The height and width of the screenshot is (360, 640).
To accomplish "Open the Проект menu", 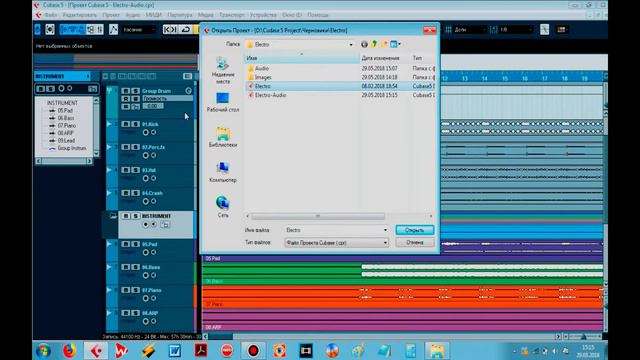I will point(111,15).
